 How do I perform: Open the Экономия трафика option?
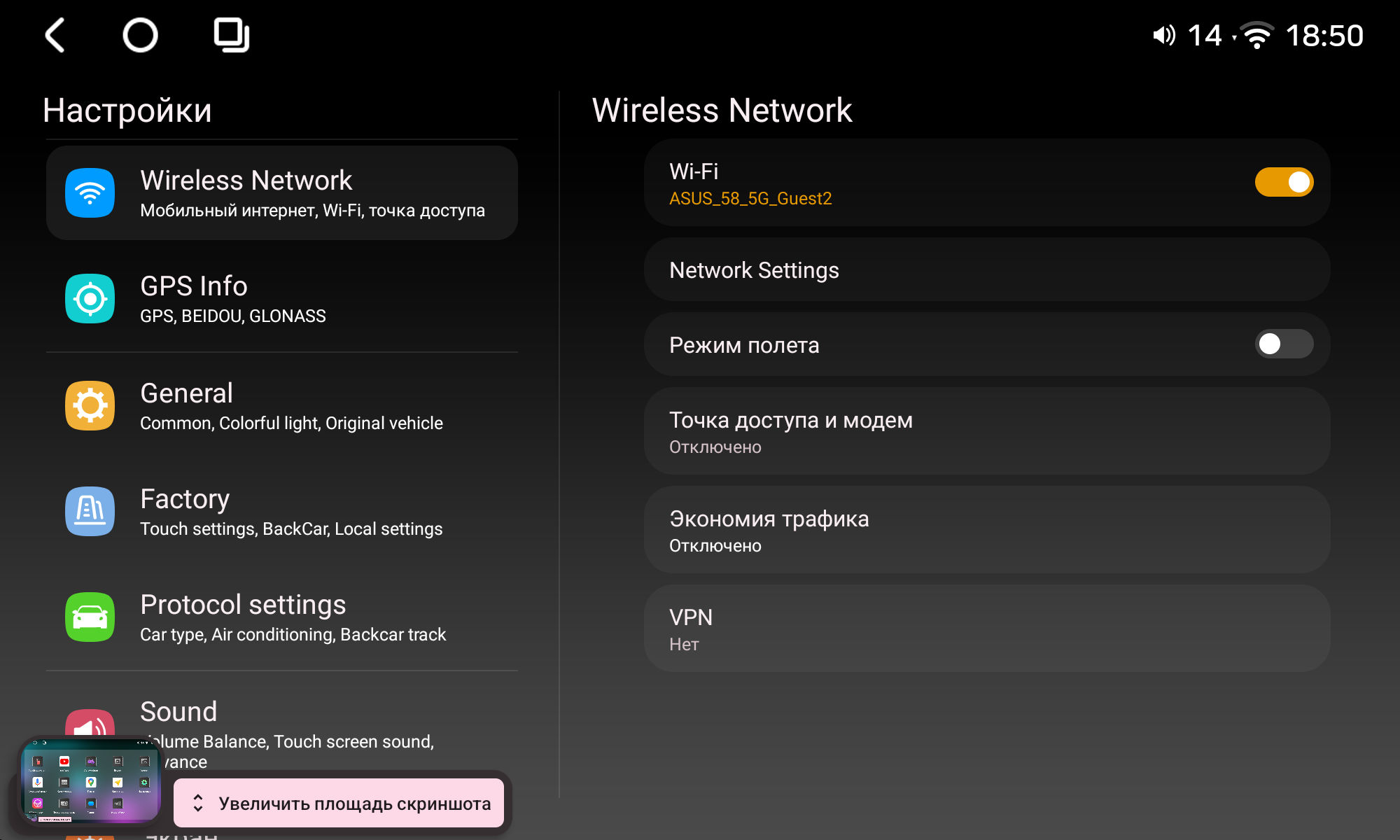(987, 530)
